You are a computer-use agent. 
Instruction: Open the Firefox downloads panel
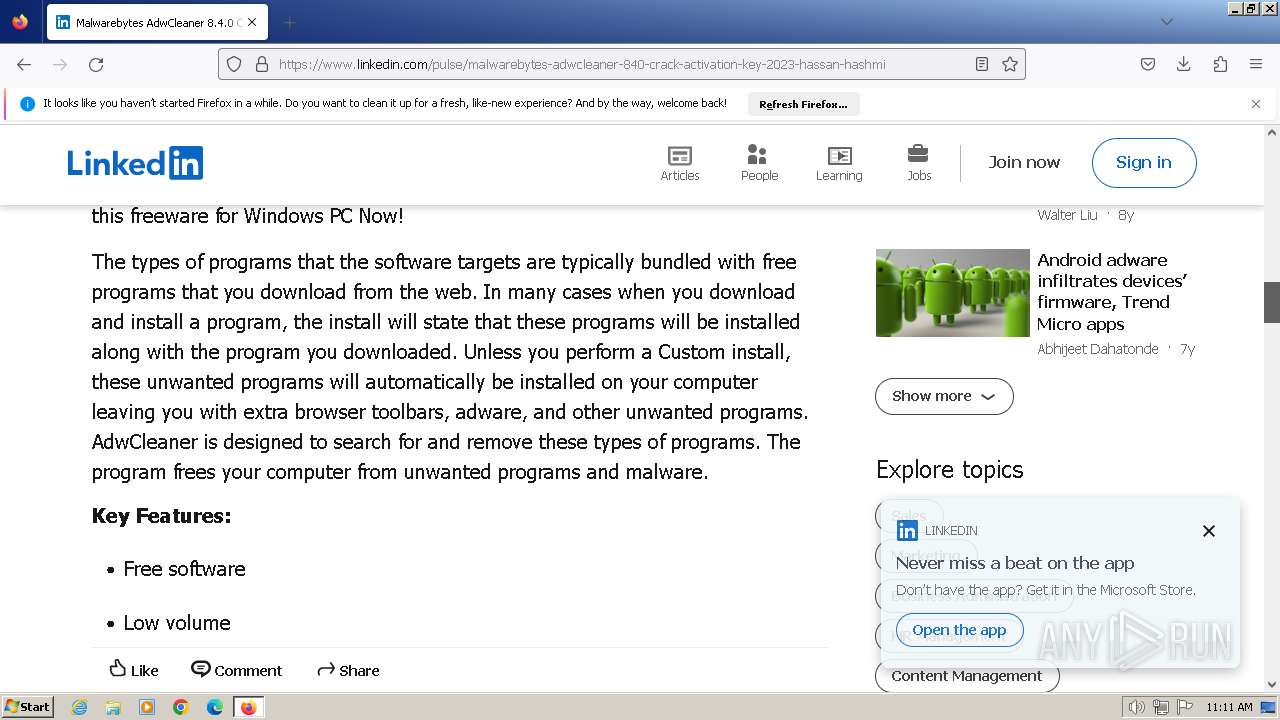point(1184,64)
